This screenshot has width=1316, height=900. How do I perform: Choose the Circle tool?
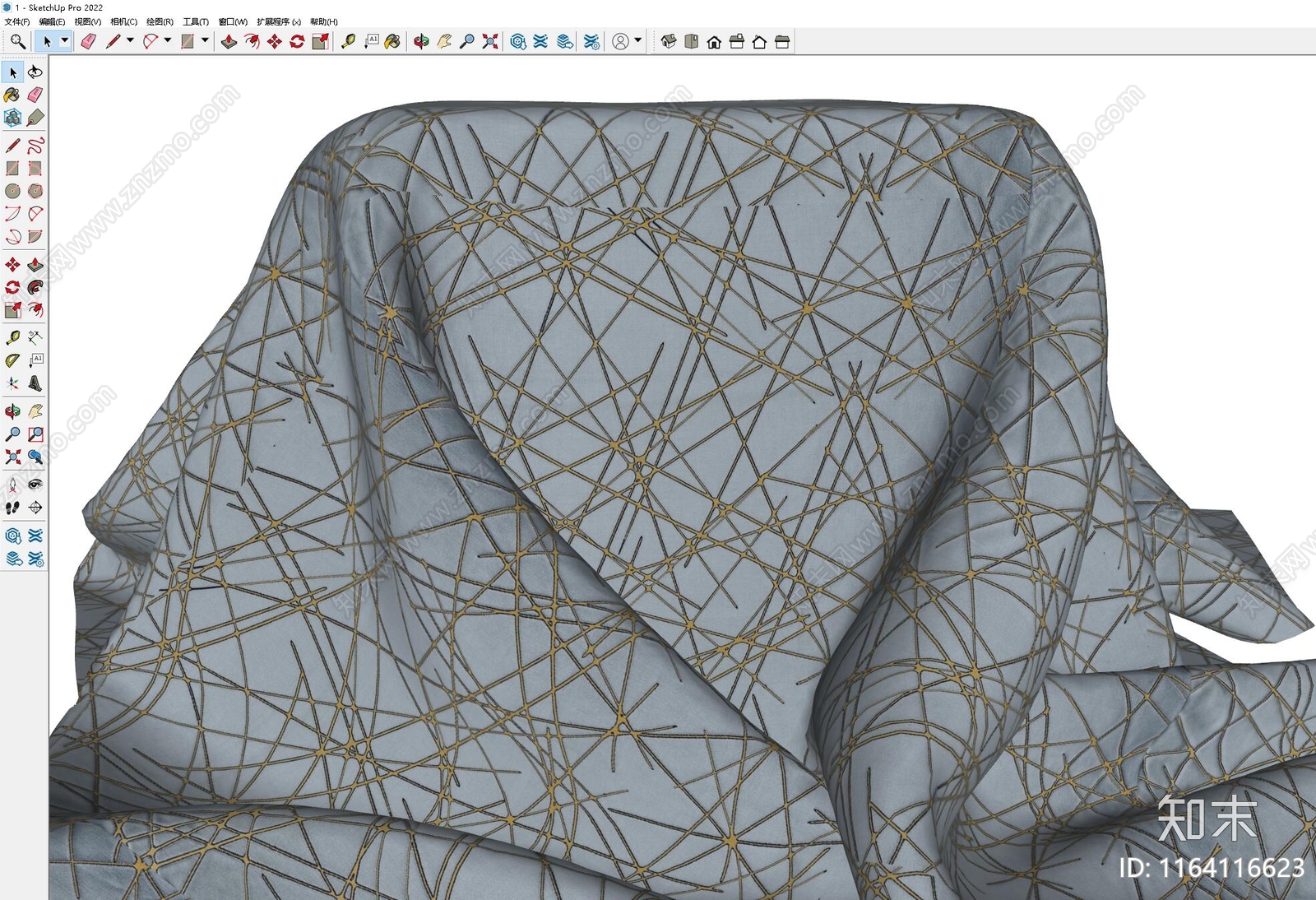click(x=12, y=191)
